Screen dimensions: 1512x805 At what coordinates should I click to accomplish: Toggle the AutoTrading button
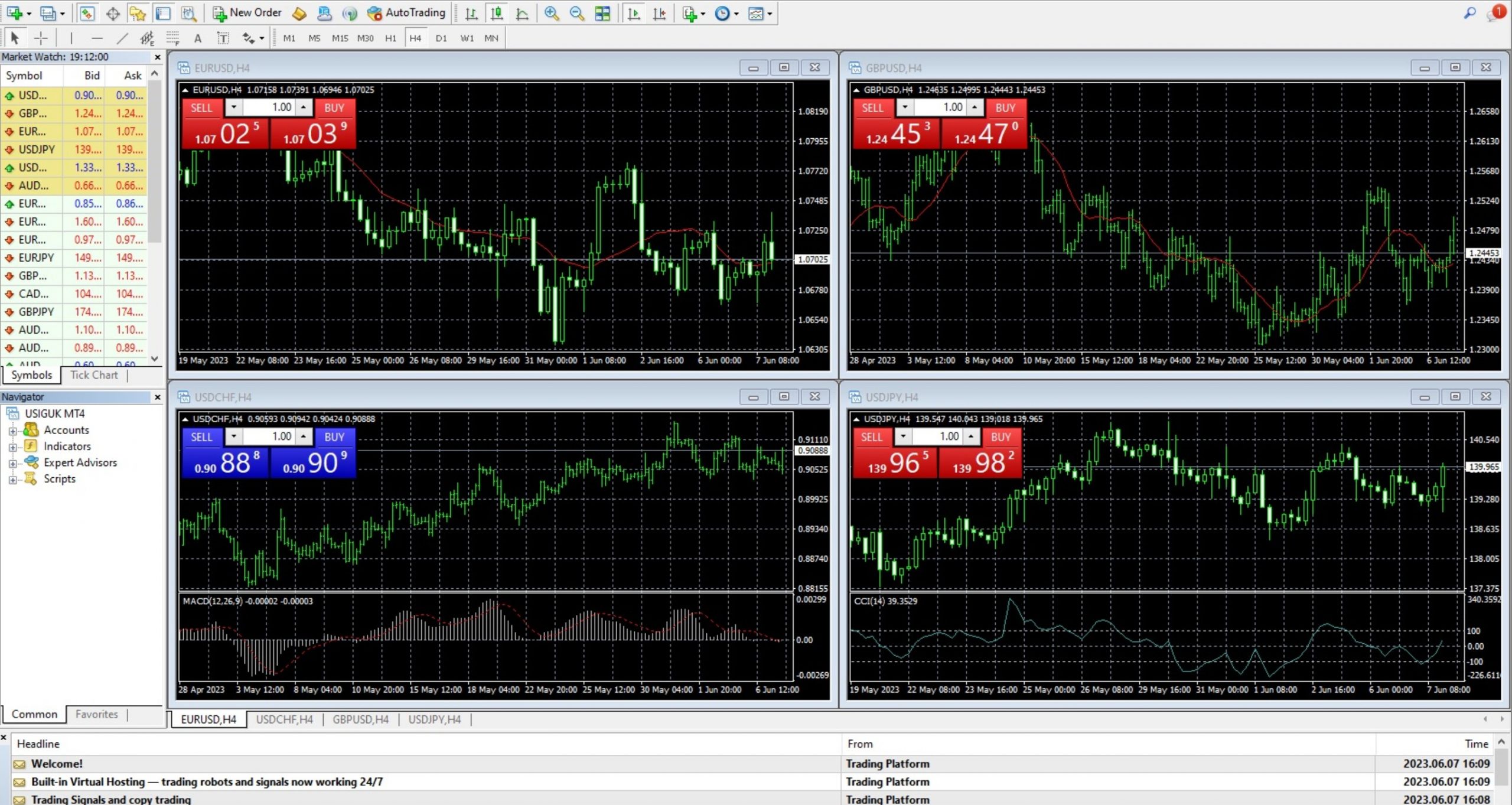coord(406,13)
